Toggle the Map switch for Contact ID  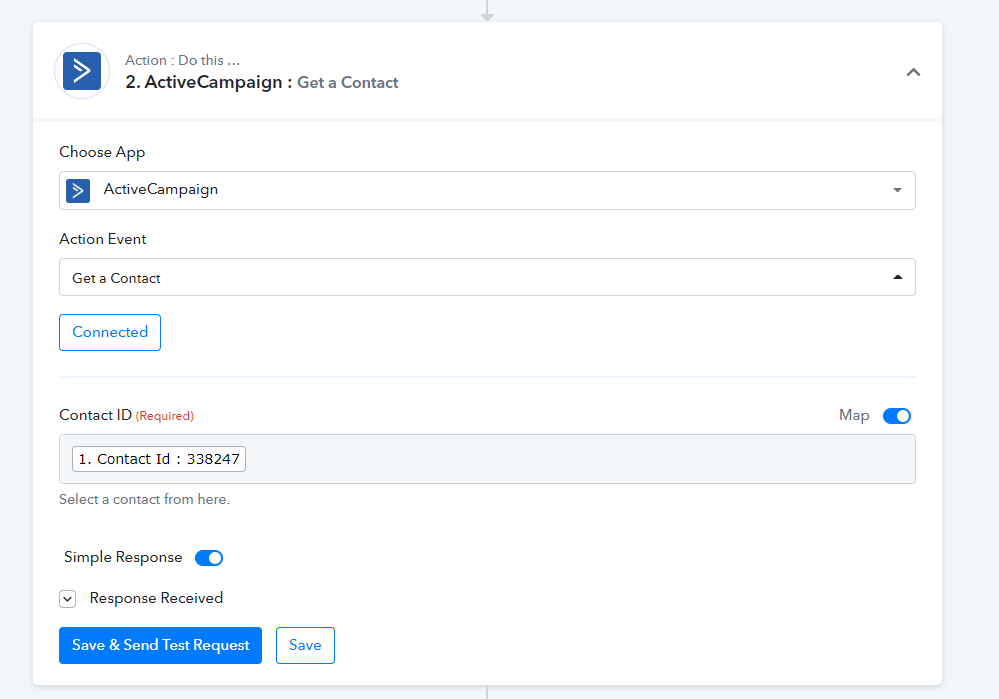[x=896, y=415]
